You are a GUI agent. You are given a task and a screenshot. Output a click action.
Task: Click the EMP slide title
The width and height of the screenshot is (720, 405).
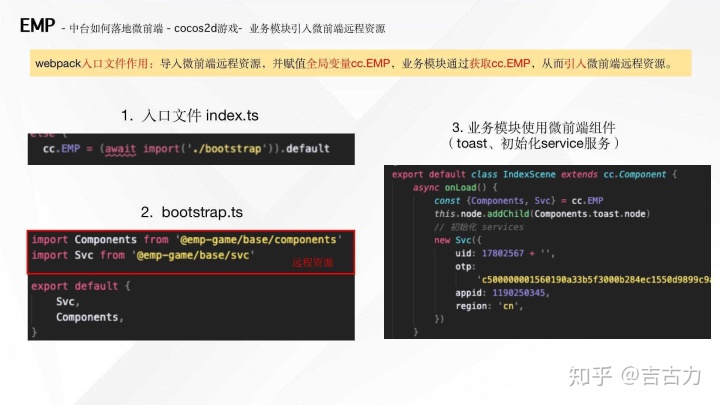[x=37, y=25]
